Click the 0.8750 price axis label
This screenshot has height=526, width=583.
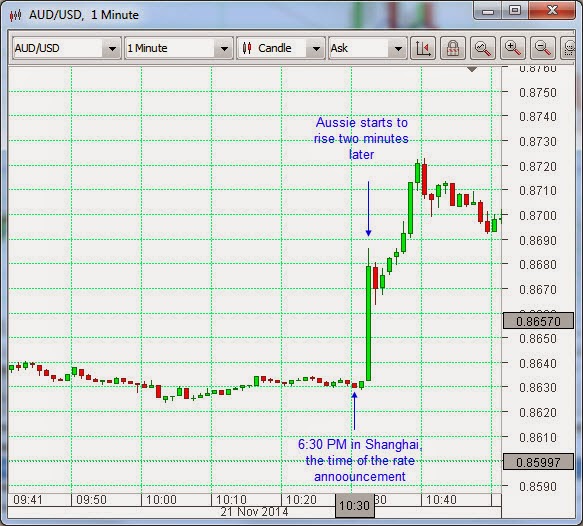[x=538, y=92]
